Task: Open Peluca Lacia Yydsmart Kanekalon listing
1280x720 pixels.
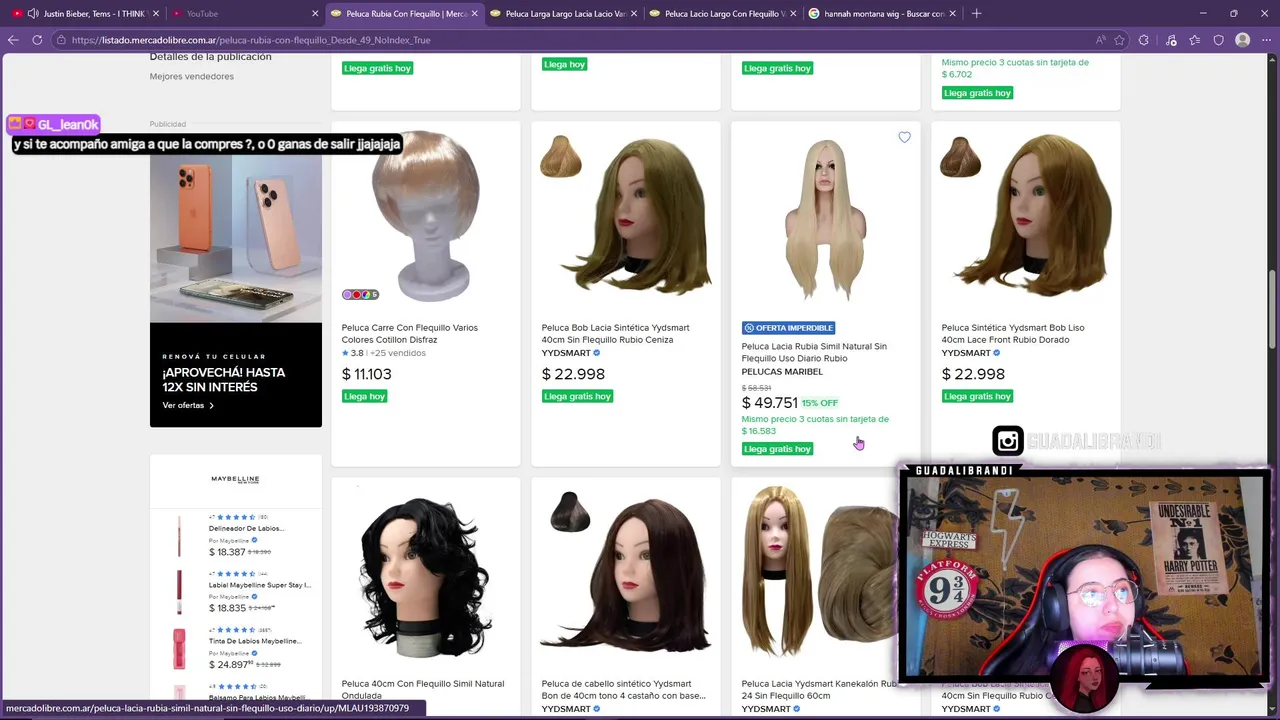Action: tap(819, 689)
